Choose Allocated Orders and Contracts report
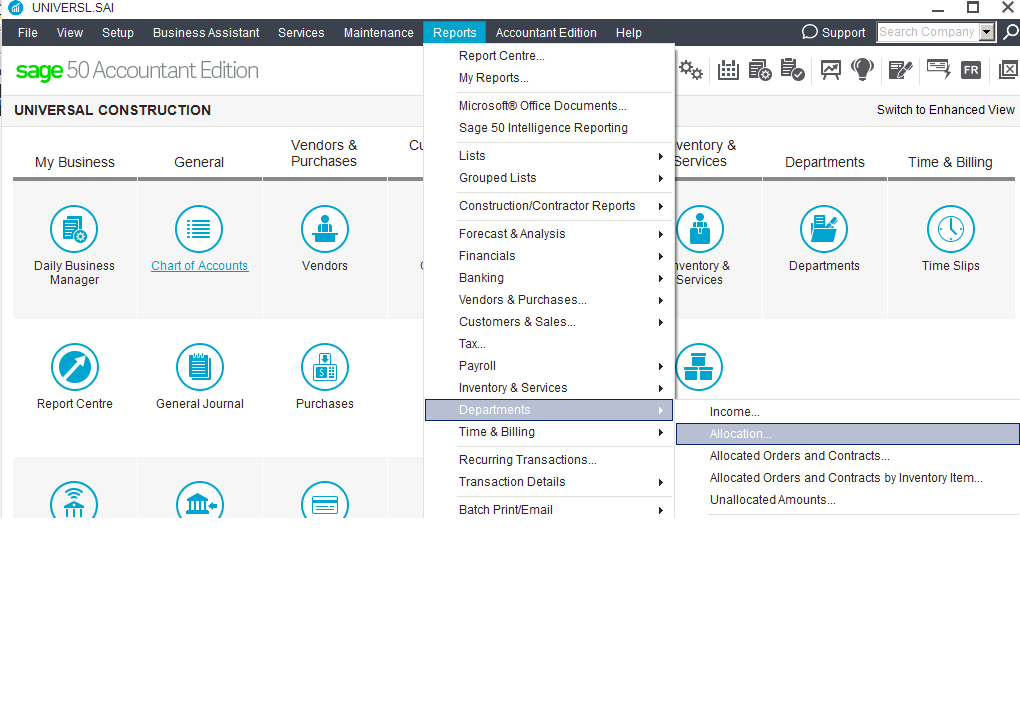Viewport: 1020px width, 728px height. point(848,456)
